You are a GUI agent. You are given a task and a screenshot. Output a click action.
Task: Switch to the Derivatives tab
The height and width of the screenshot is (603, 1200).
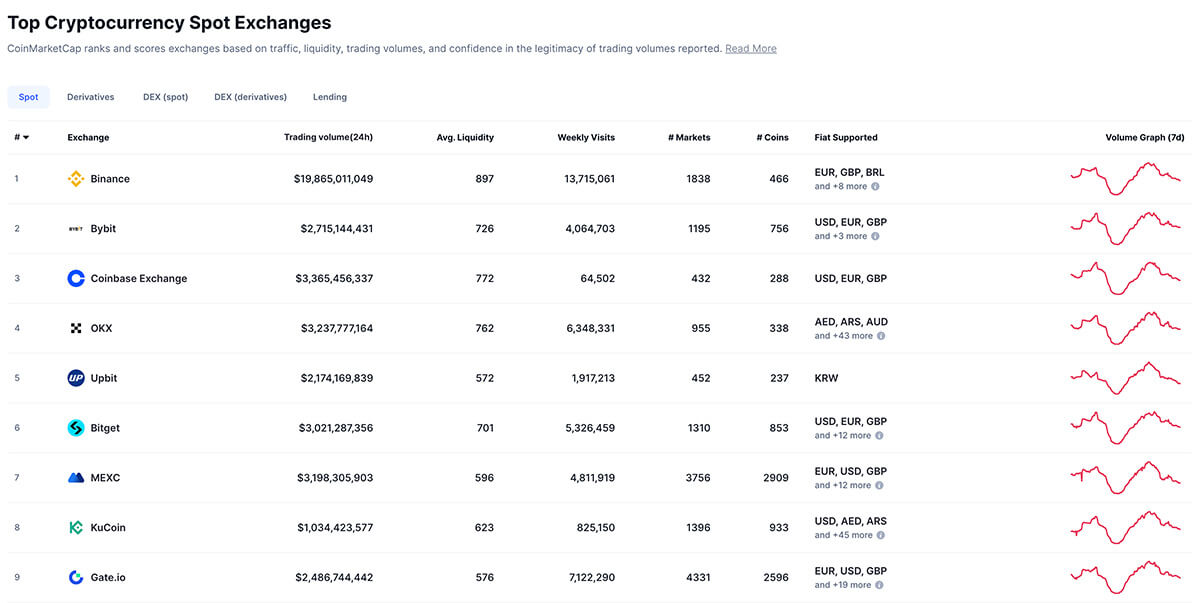90,97
